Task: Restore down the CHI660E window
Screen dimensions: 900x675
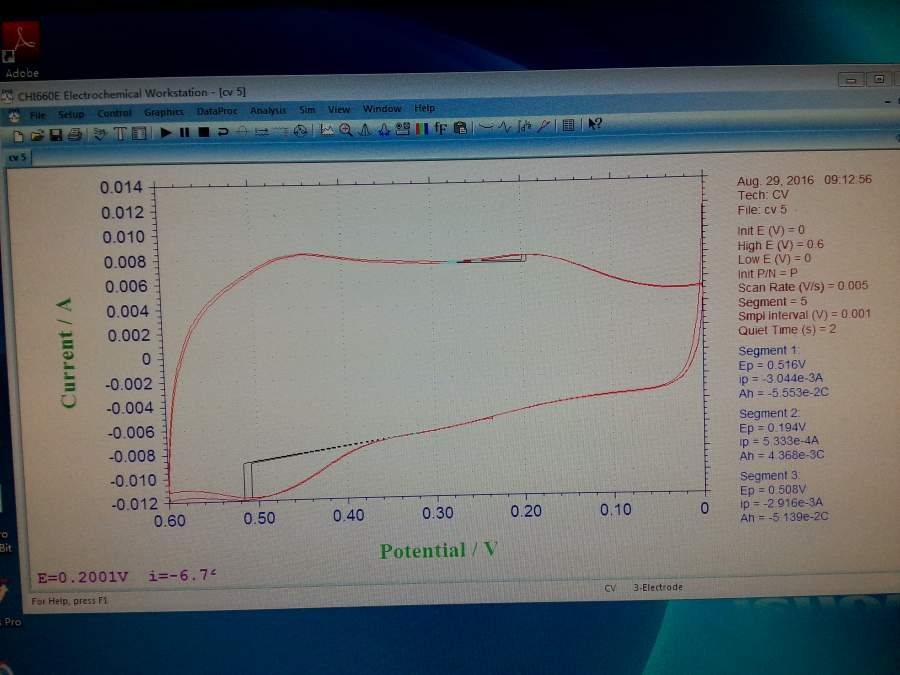Action: pos(878,79)
